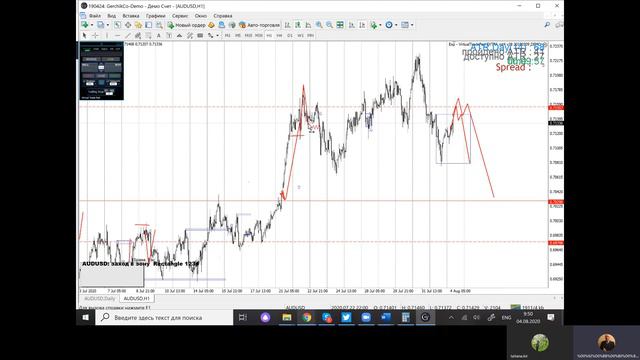Open Task View in taskbar
The height and width of the screenshot is (360, 640).
tap(243, 317)
